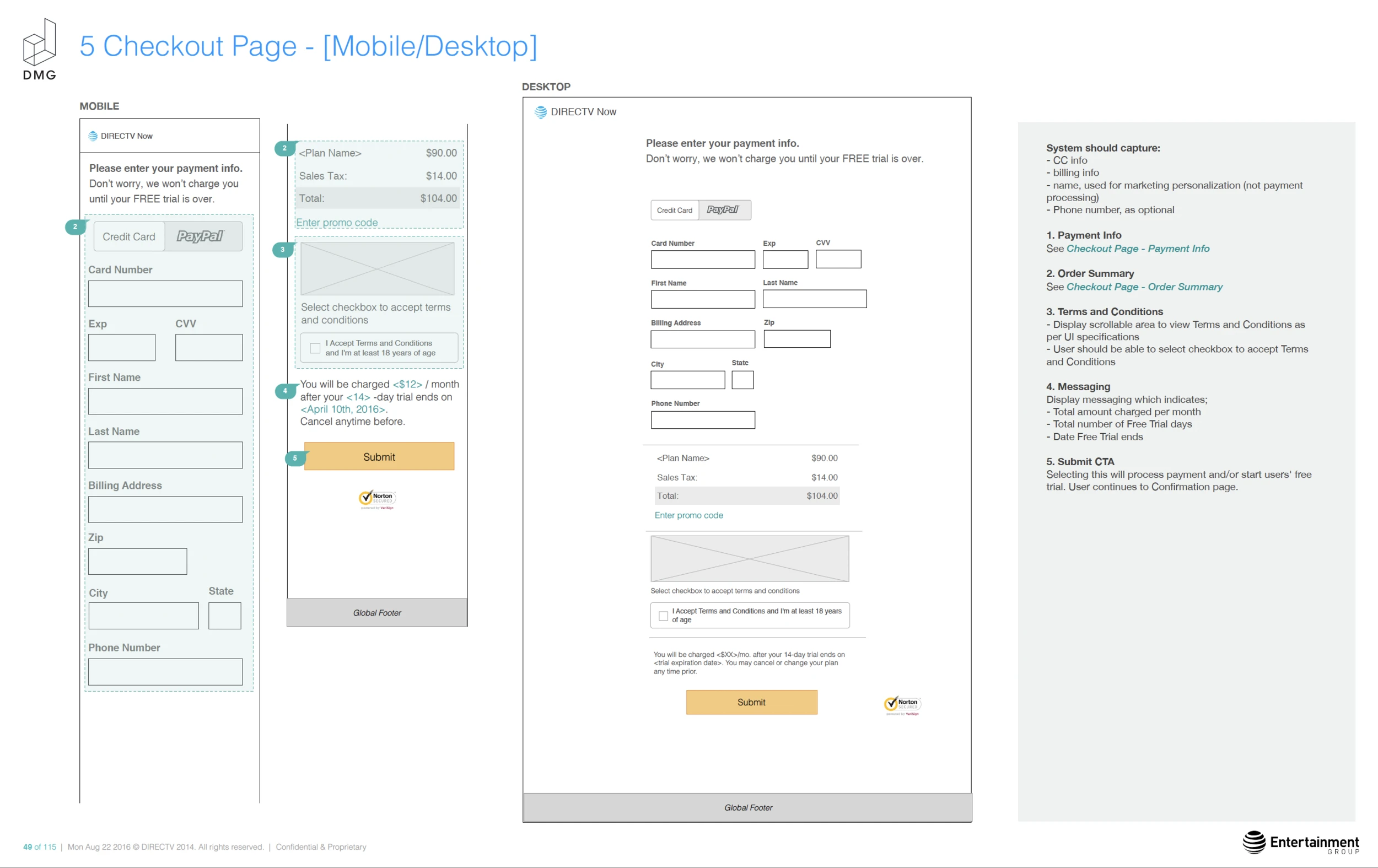Click the mobile Zip field
Image resolution: width=1378 pixels, height=868 pixels.
(x=138, y=562)
